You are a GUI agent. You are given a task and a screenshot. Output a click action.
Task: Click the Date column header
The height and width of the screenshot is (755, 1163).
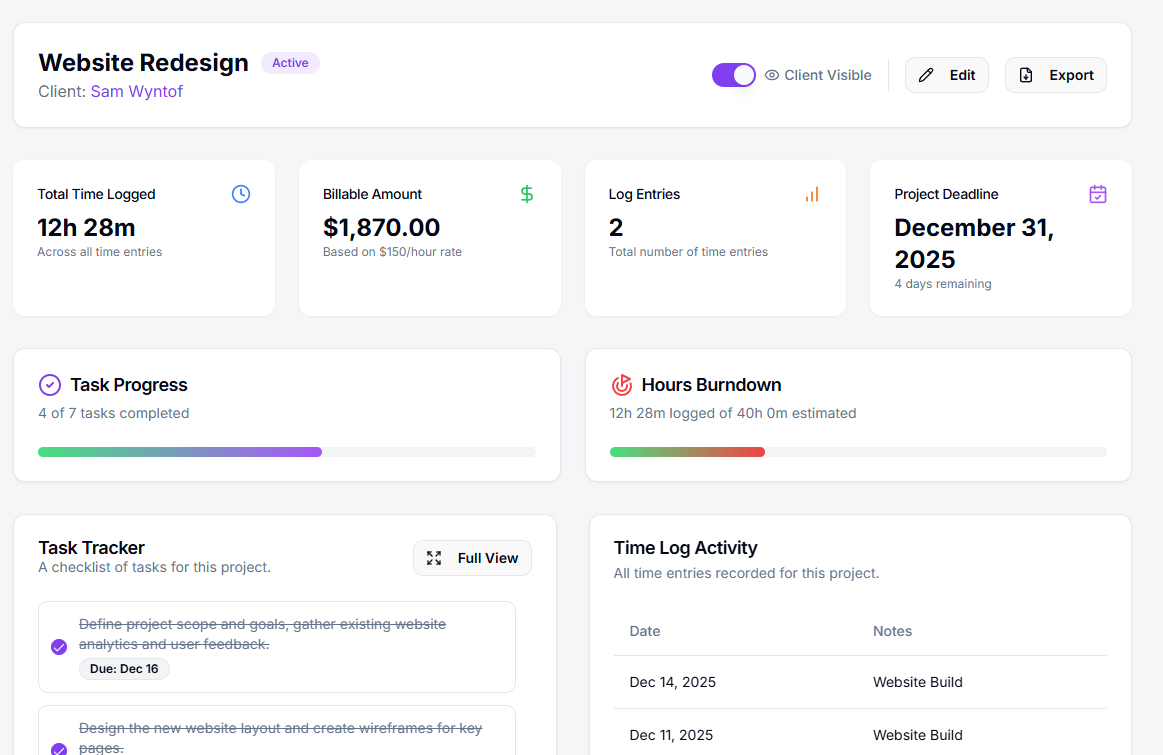click(x=645, y=631)
